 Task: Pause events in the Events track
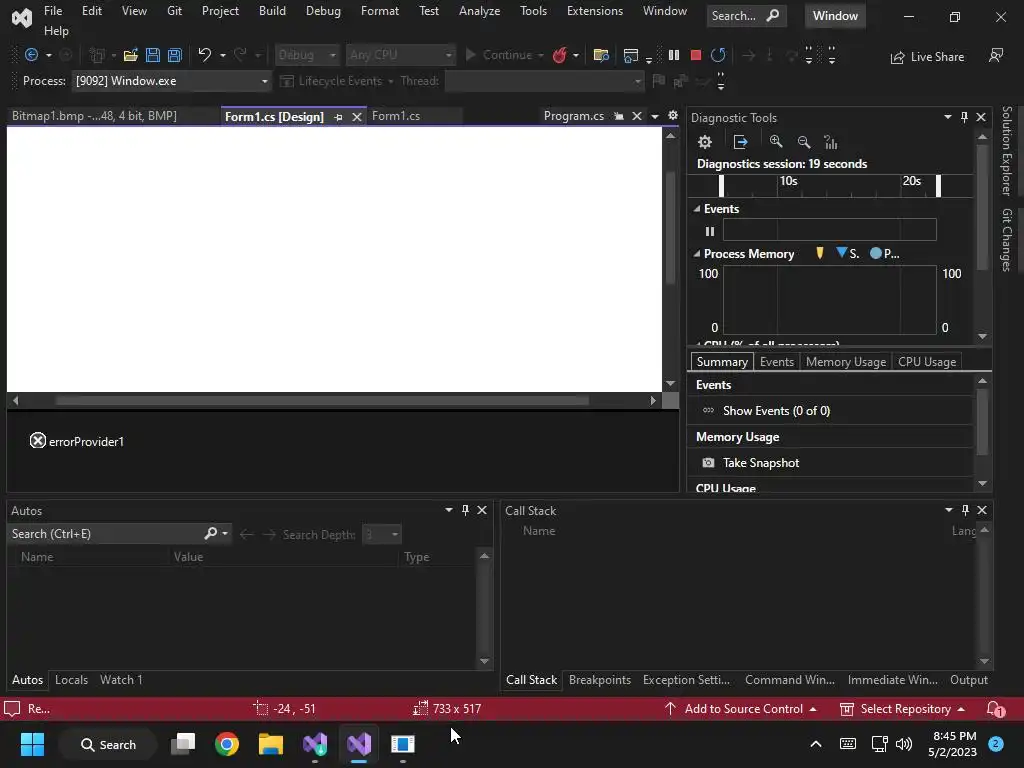[710, 231]
